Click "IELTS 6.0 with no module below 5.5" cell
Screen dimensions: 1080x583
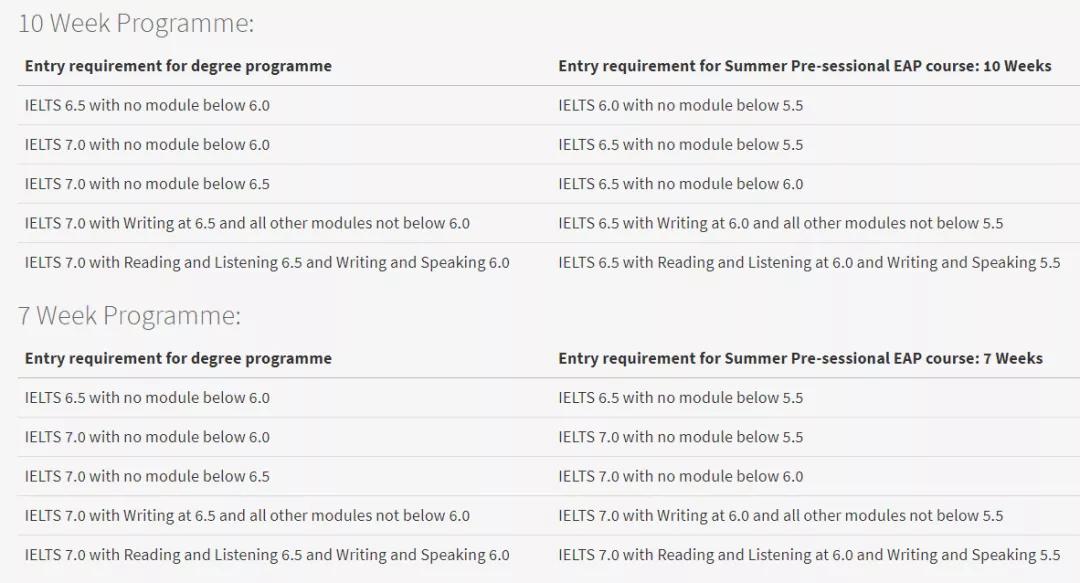(x=680, y=105)
